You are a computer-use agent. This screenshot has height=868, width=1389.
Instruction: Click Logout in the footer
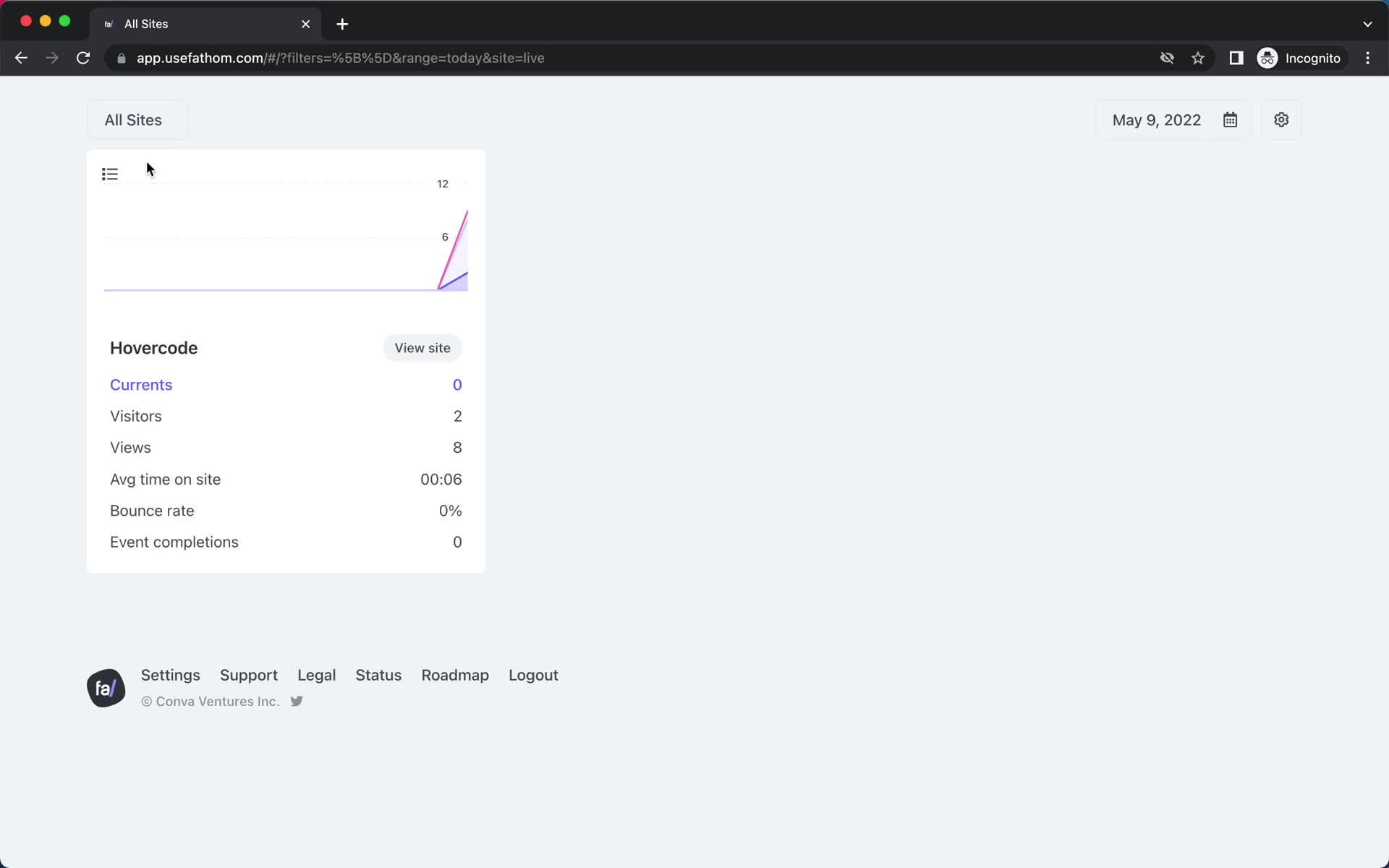point(533,675)
